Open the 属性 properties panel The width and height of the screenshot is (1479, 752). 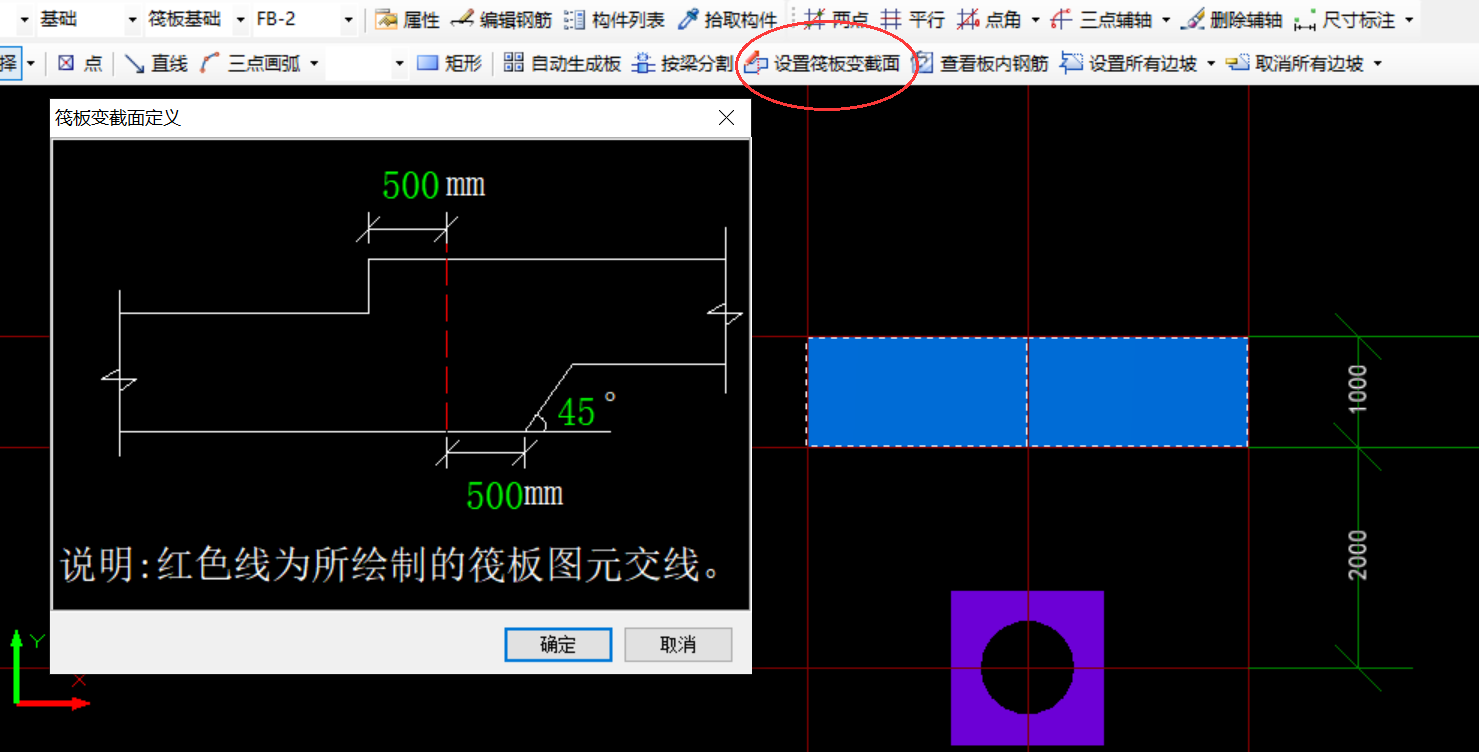click(408, 20)
